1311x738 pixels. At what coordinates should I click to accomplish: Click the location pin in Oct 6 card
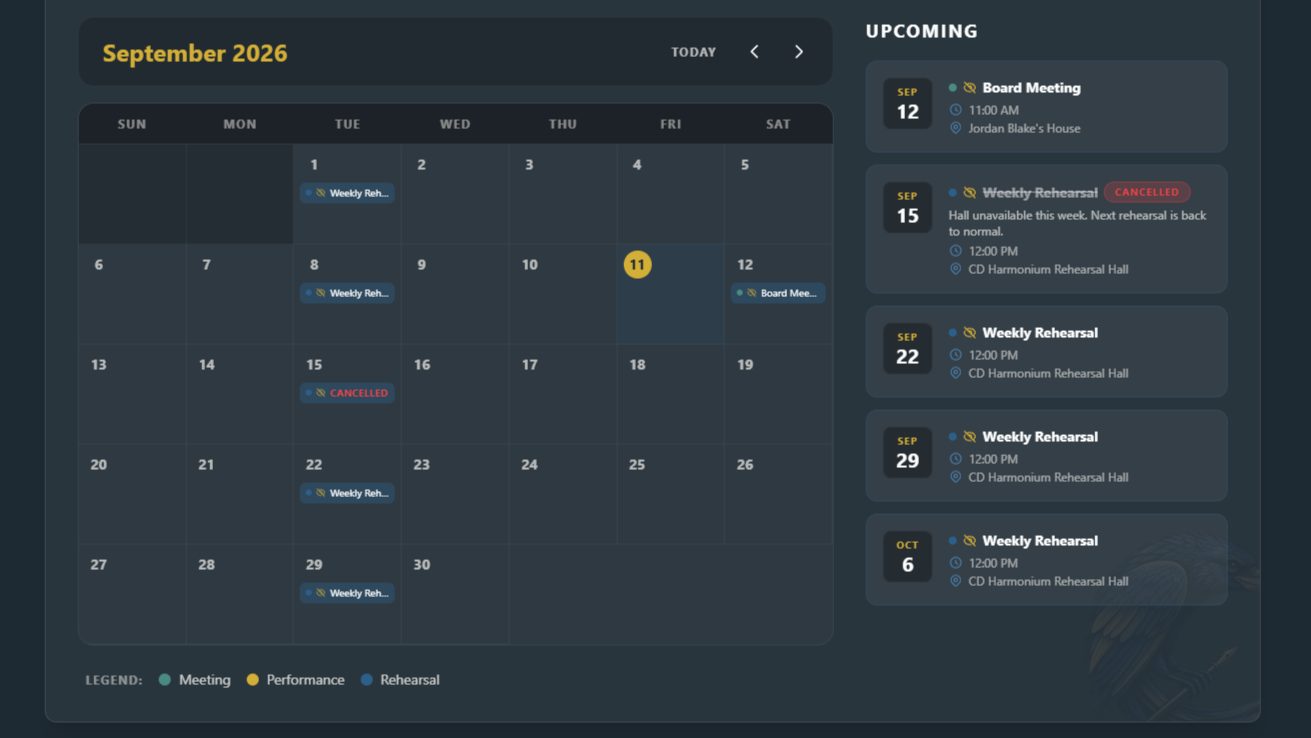(955, 581)
